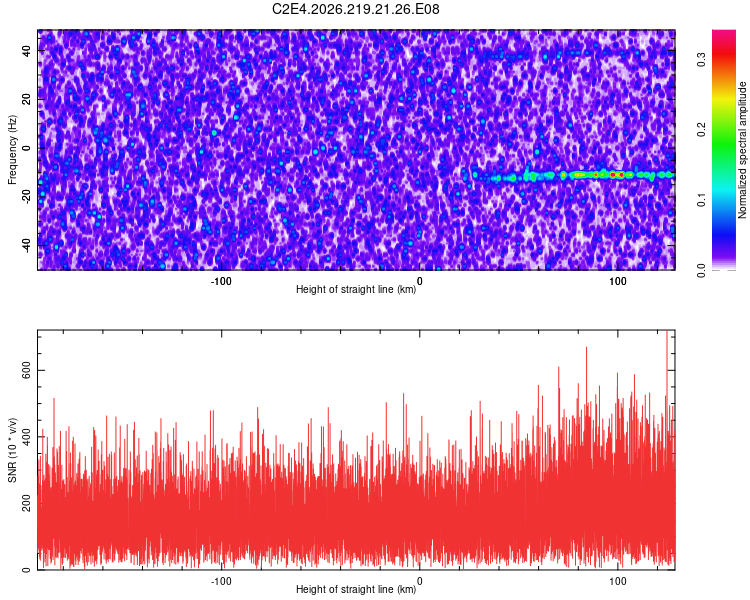Click the faint upper streak near 40 Hz

(x=550, y=55)
